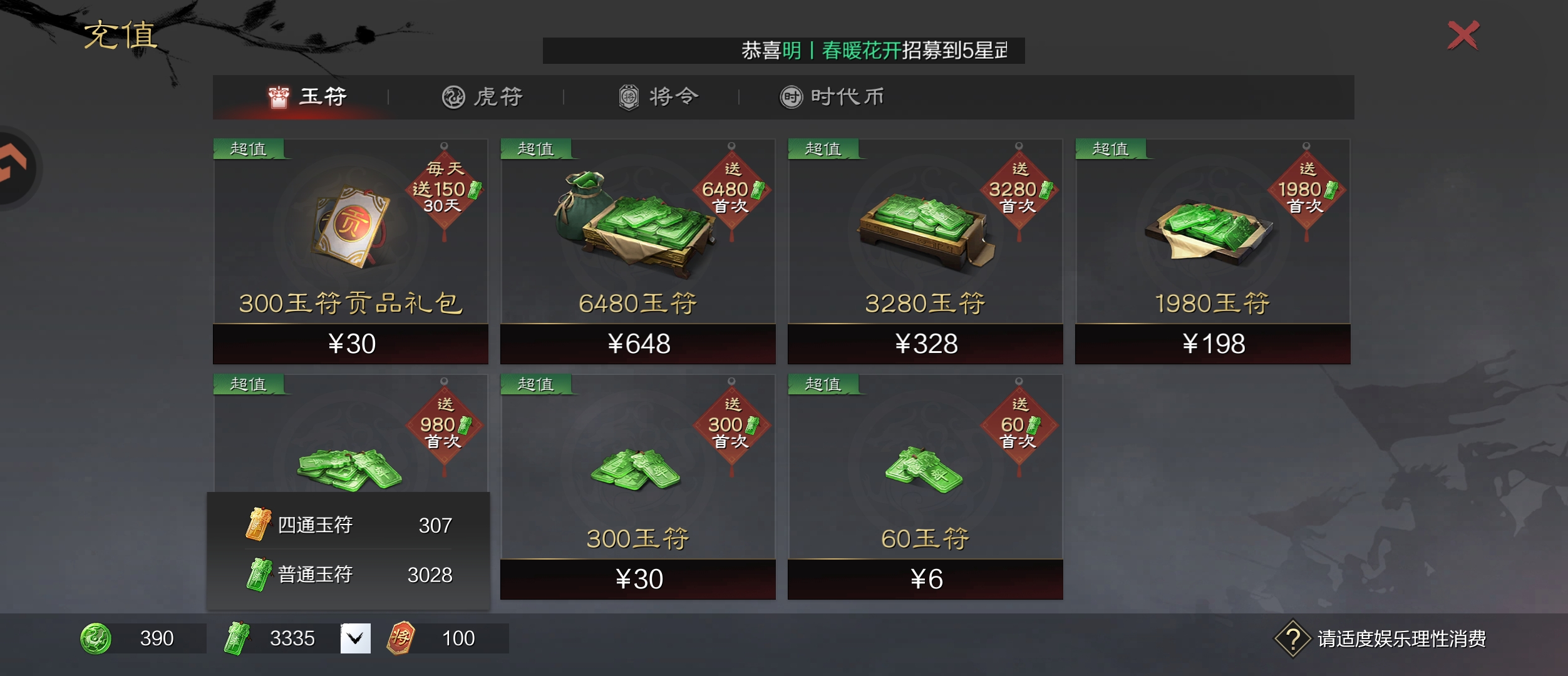Buy the 60玉符 pack for ¥6

pos(926,579)
